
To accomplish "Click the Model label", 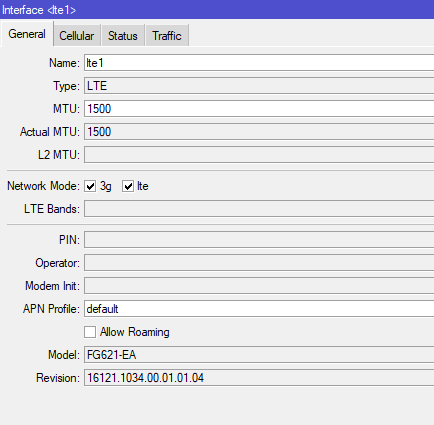I will (64, 355).
